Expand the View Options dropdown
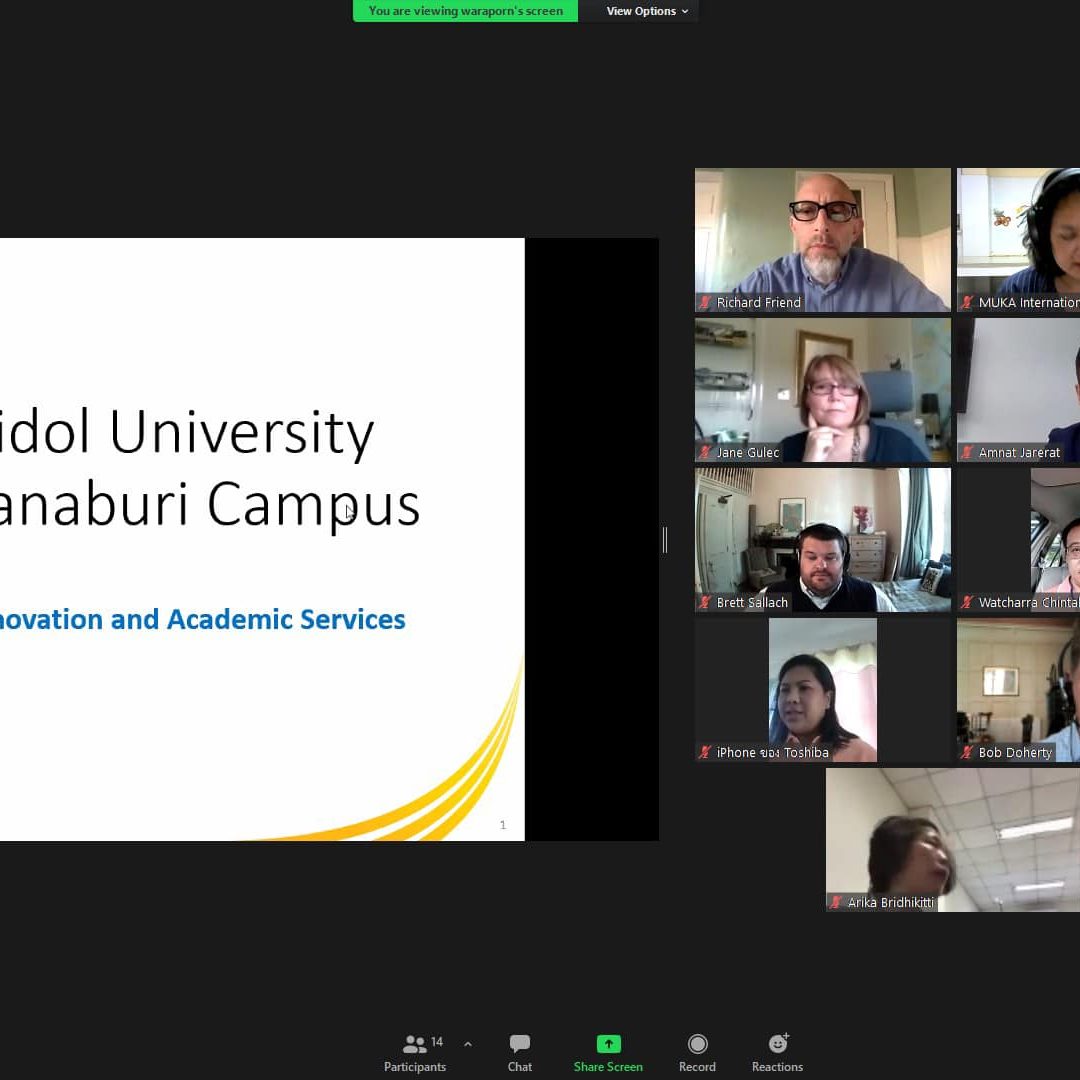This screenshot has height=1080, width=1080. click(646, 11)
